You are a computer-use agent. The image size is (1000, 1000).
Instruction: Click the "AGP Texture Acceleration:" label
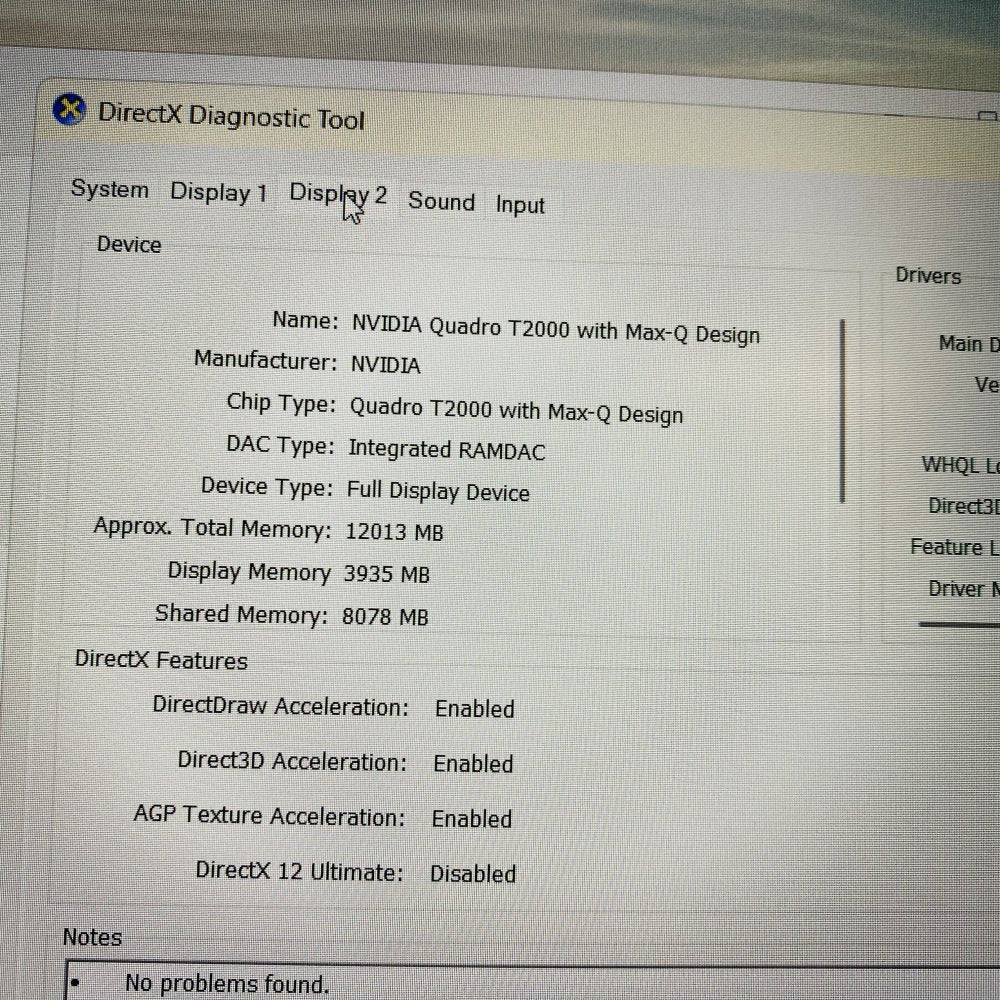269,816
